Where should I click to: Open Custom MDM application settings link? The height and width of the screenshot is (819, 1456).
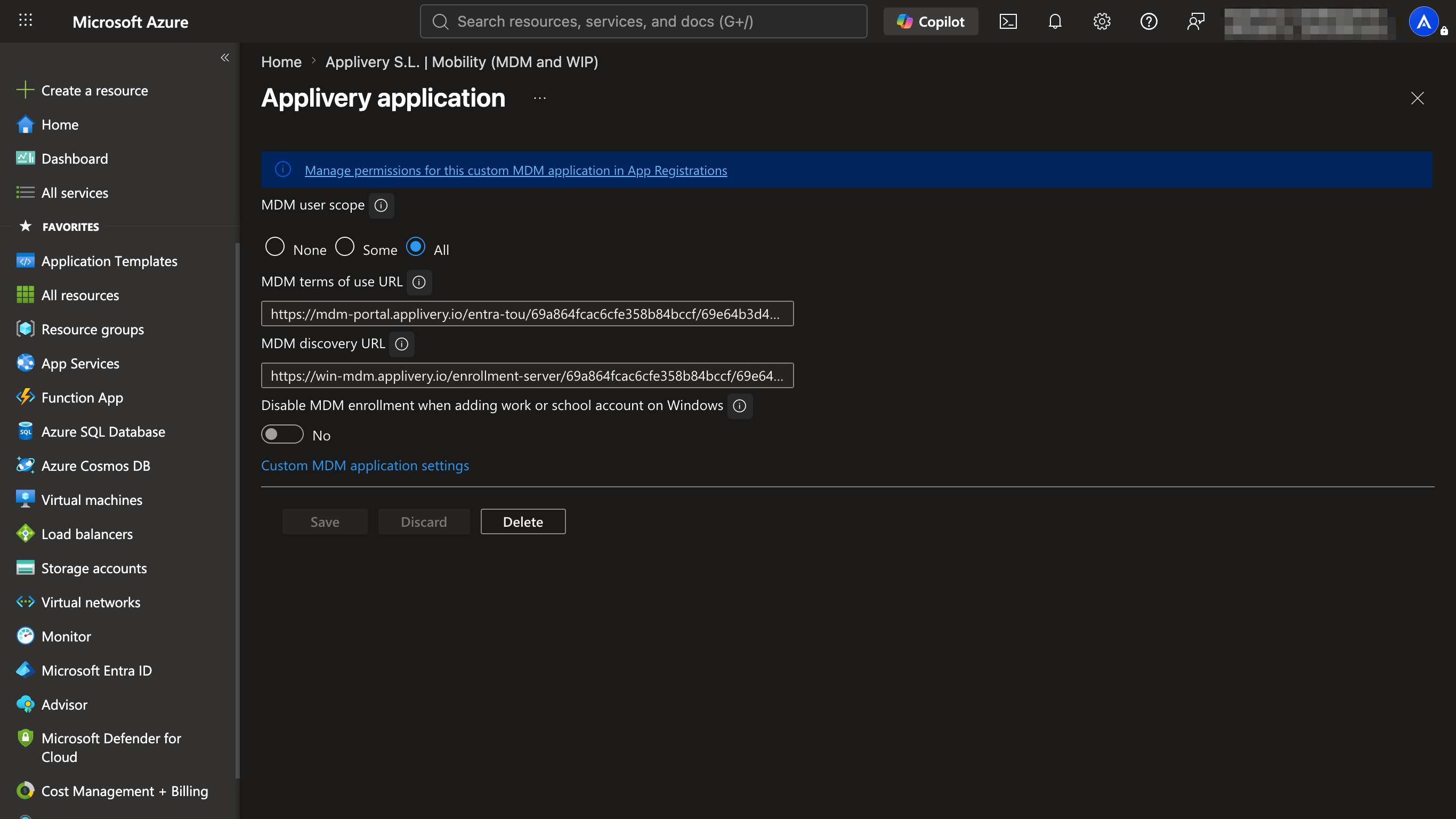point(365,465)
